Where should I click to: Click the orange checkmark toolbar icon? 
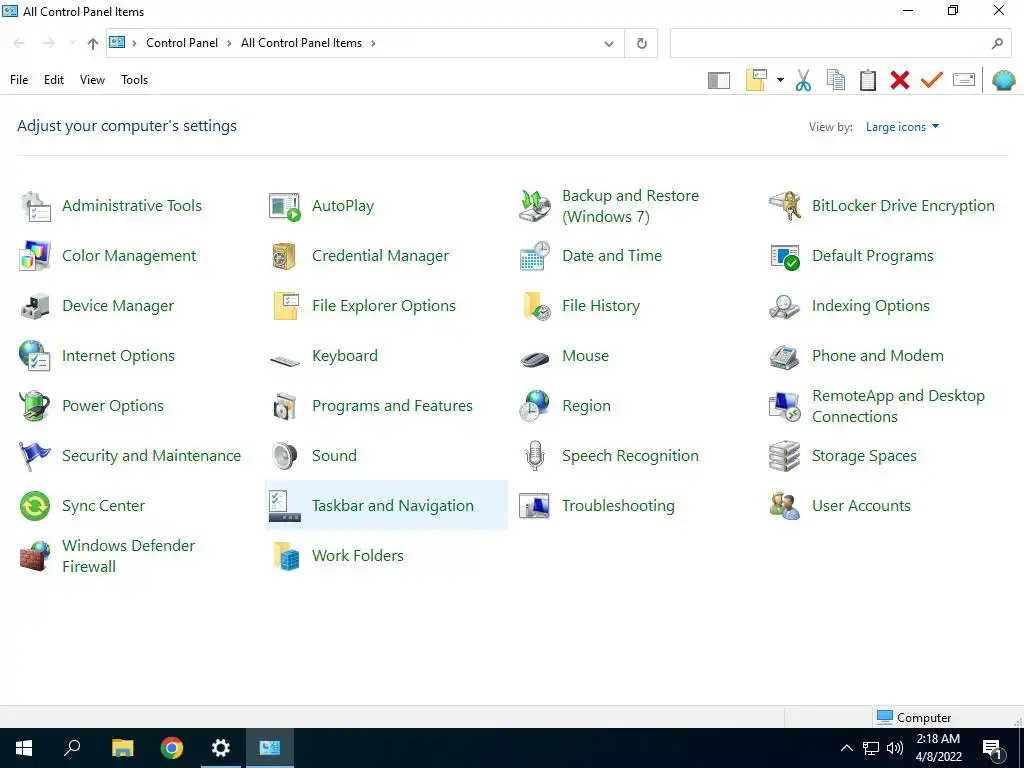pos(932,80)
